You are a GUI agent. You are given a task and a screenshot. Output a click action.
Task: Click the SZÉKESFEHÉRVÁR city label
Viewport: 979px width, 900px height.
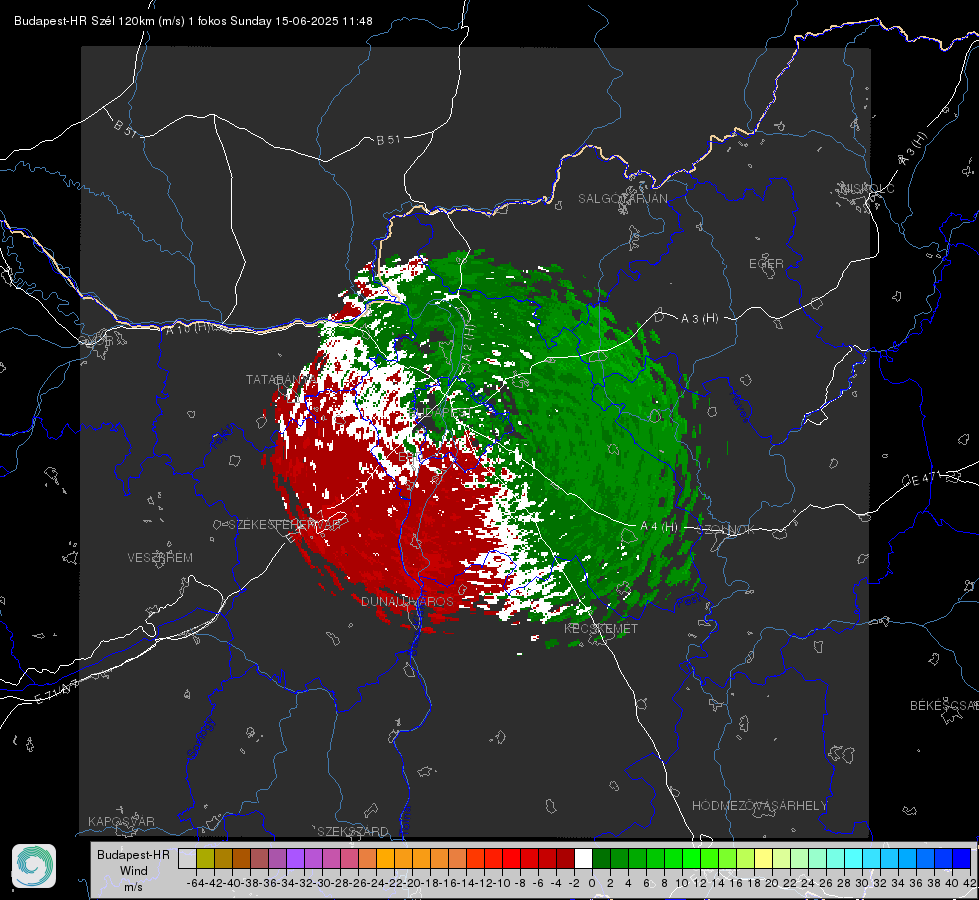tap(286, 525)
